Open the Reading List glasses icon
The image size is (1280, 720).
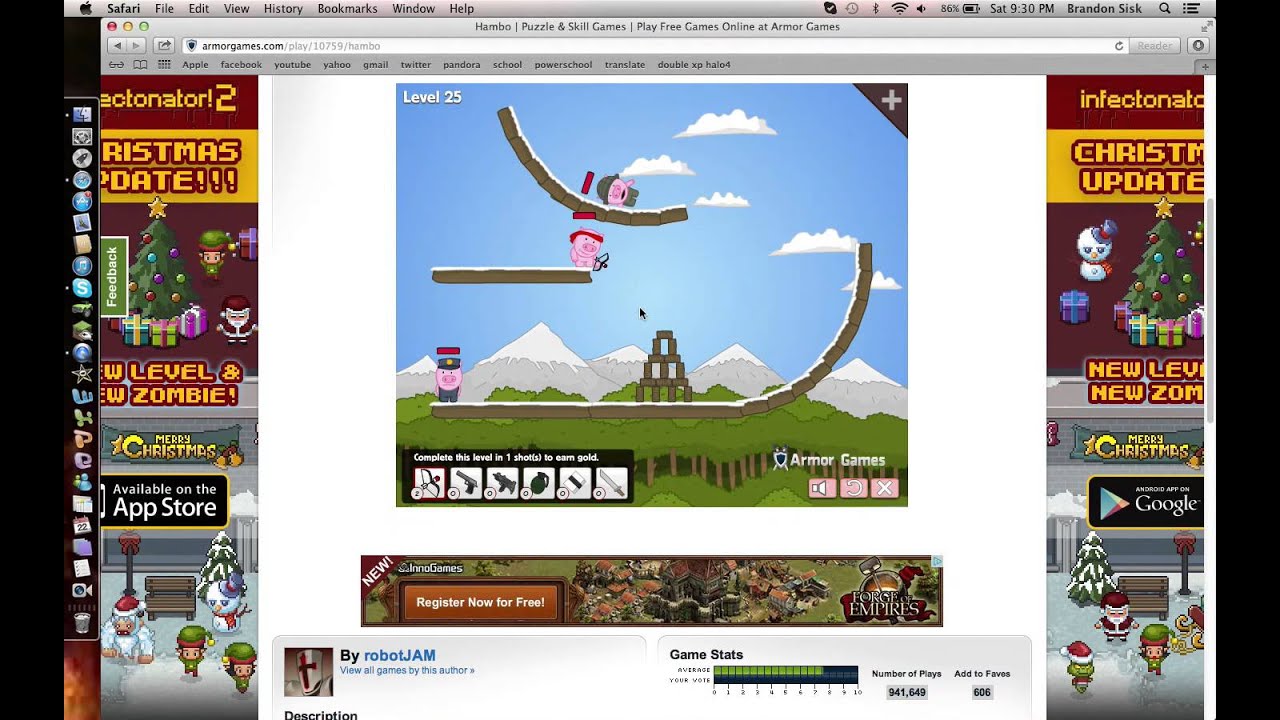(116, 64)
